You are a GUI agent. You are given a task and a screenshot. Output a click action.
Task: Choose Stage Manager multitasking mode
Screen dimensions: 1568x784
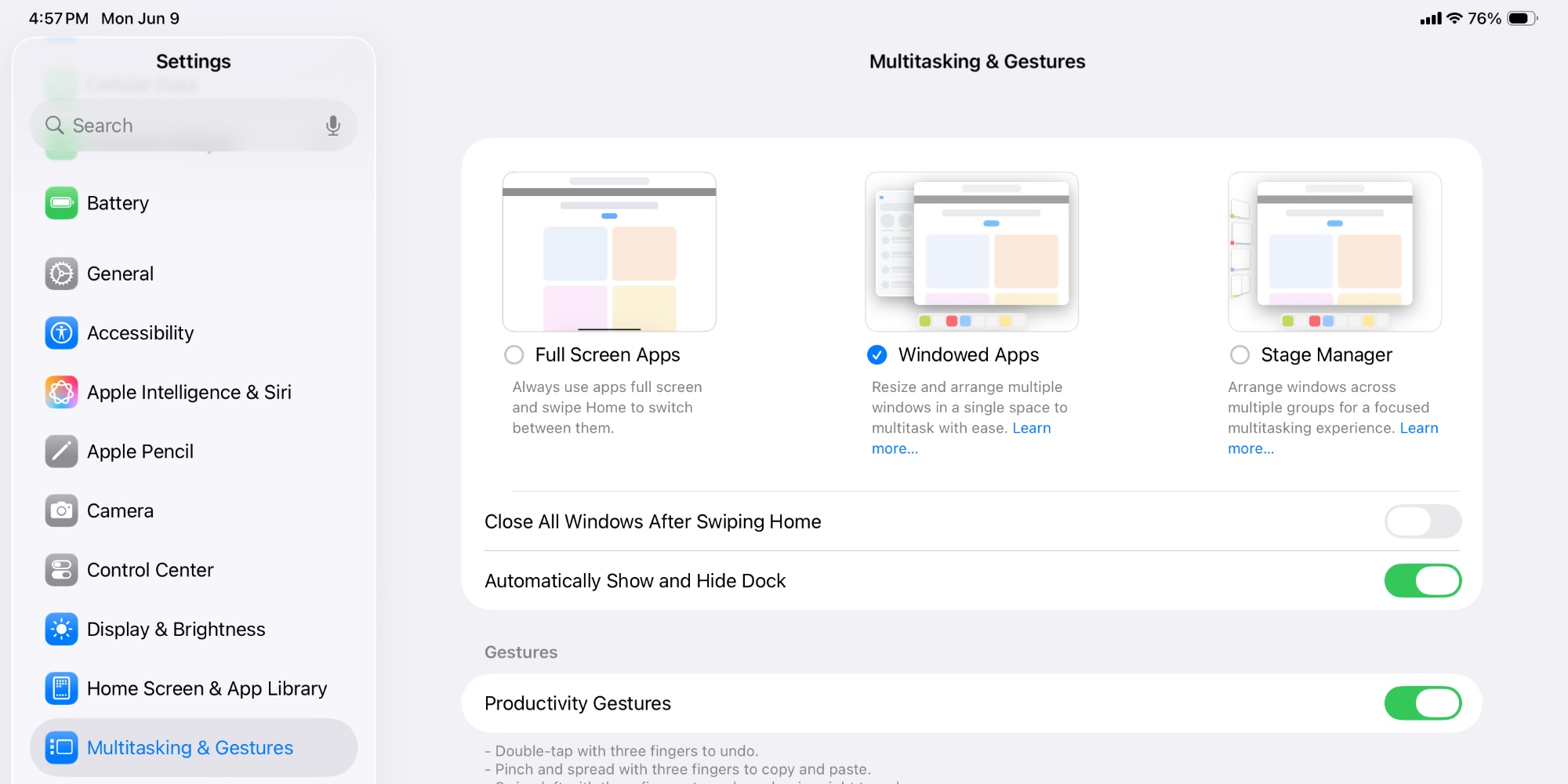(x=1240, y=354)
